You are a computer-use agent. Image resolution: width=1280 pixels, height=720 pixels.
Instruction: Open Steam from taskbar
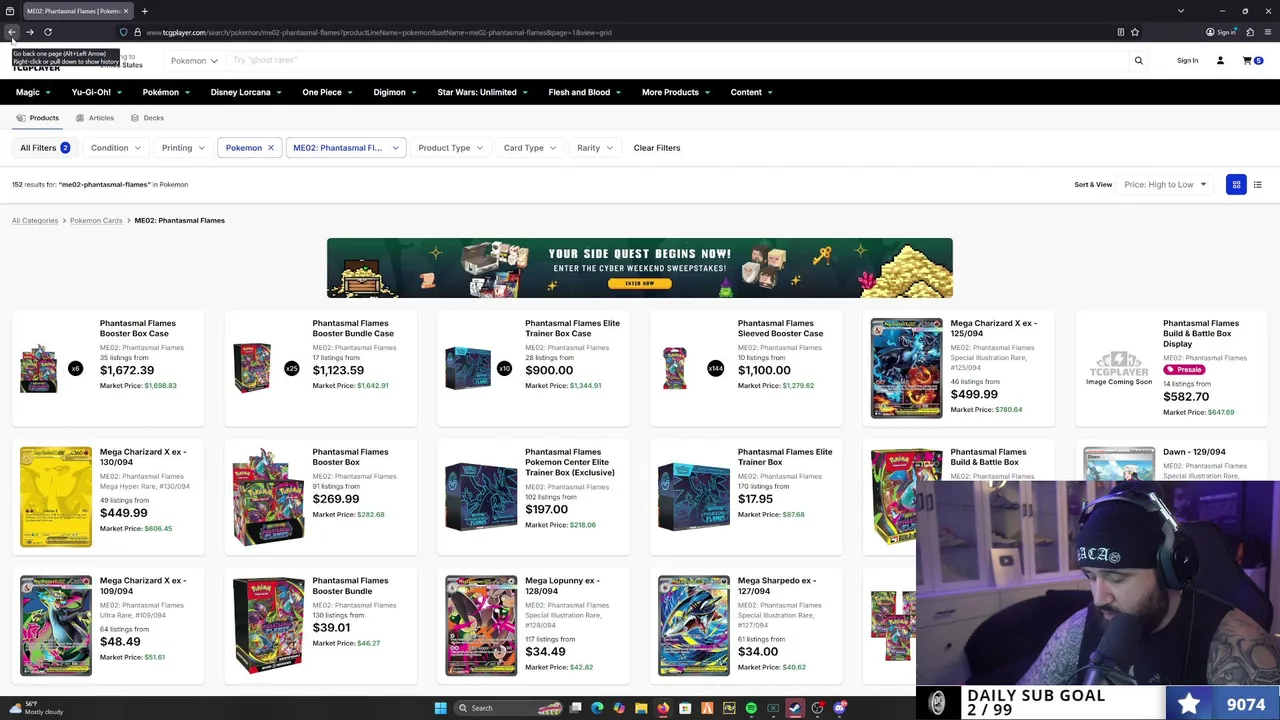point(795,708)
